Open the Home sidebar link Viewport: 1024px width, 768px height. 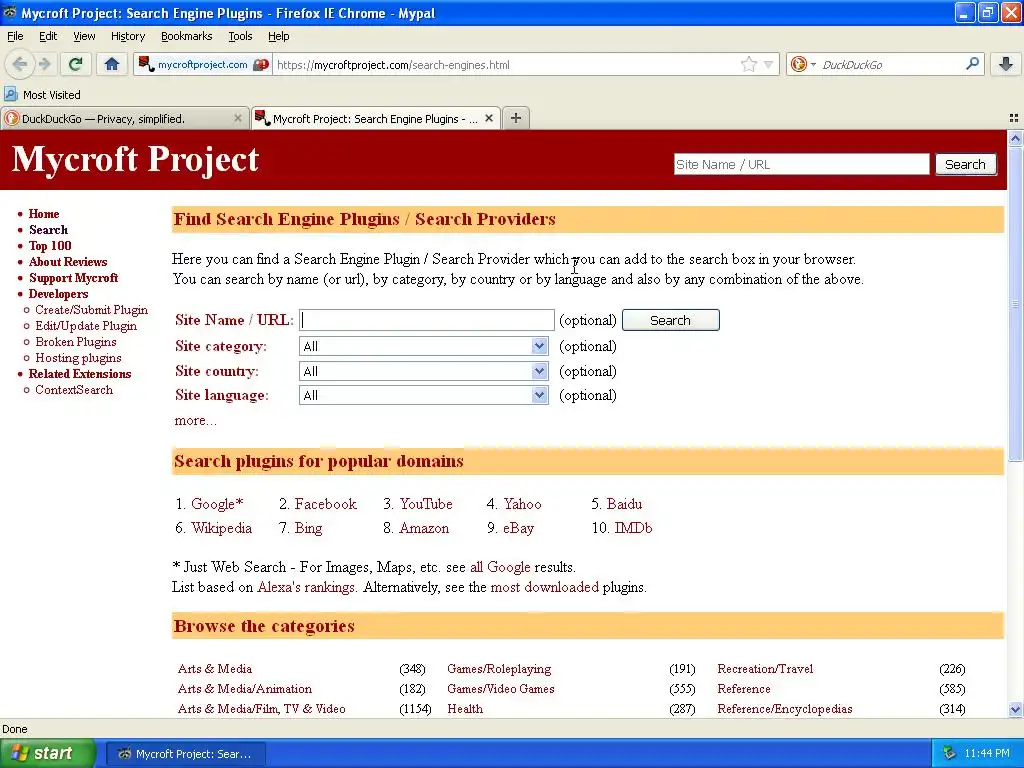click(44, 214)
